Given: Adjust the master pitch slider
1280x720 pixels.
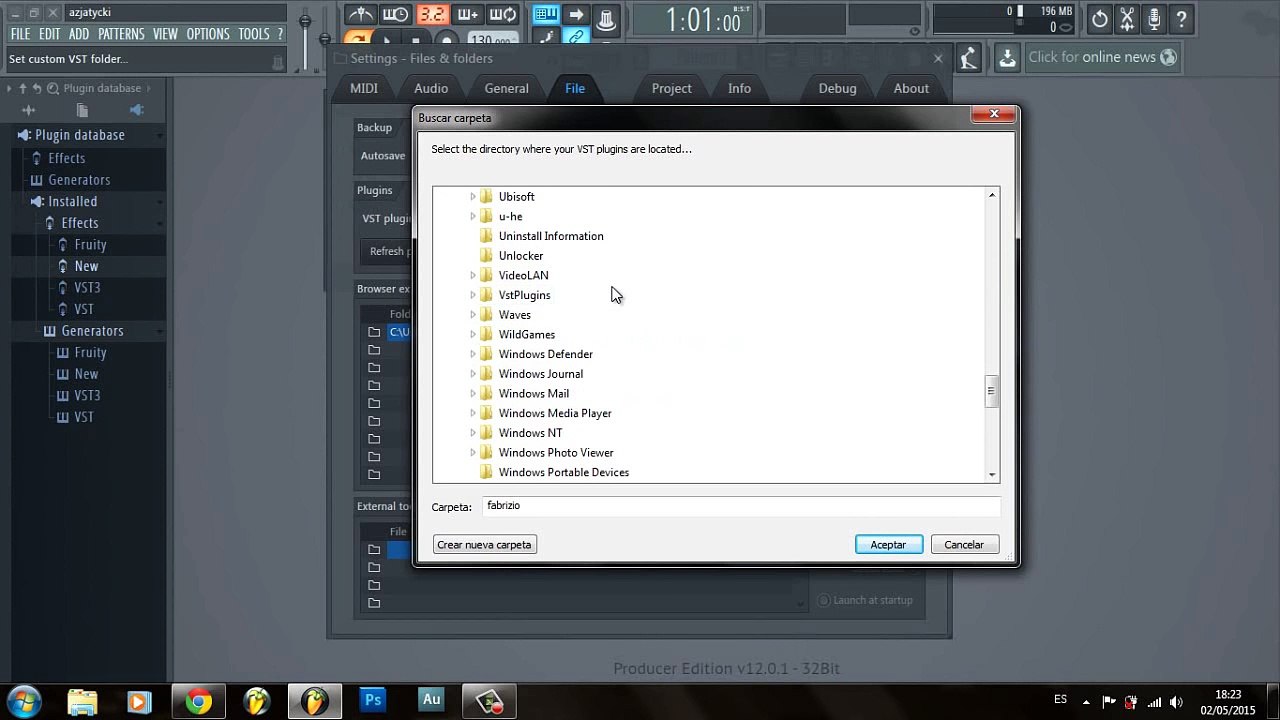Looking at the screenshot, I should [x=325, y=38].
